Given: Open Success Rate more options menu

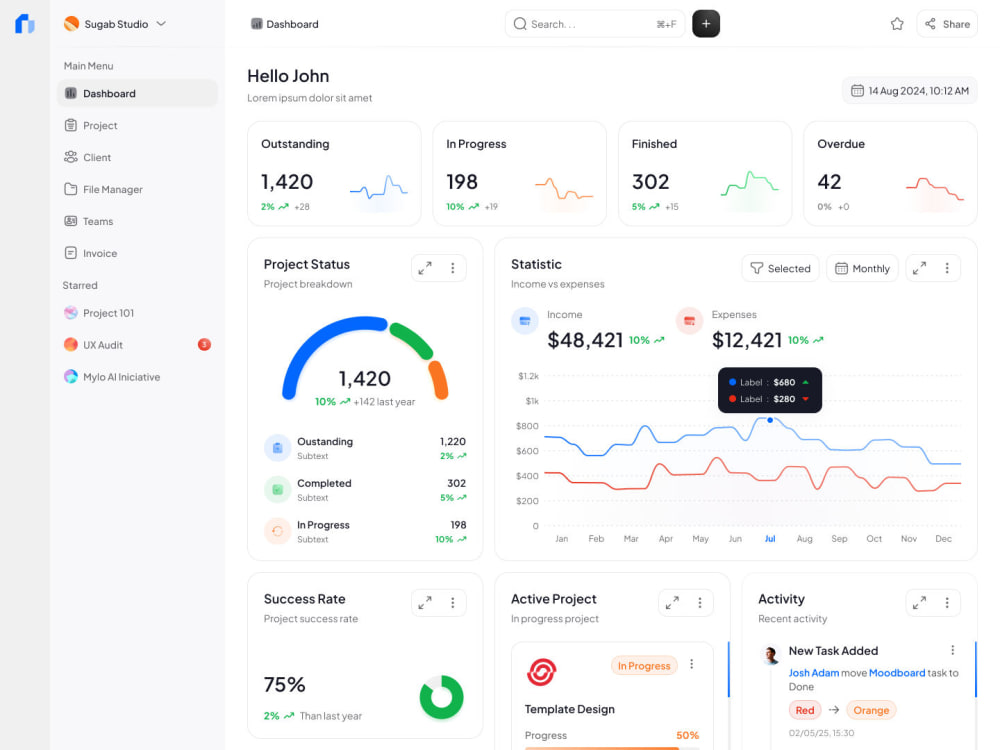Looking at the screenshot, I should pos(453,603).
